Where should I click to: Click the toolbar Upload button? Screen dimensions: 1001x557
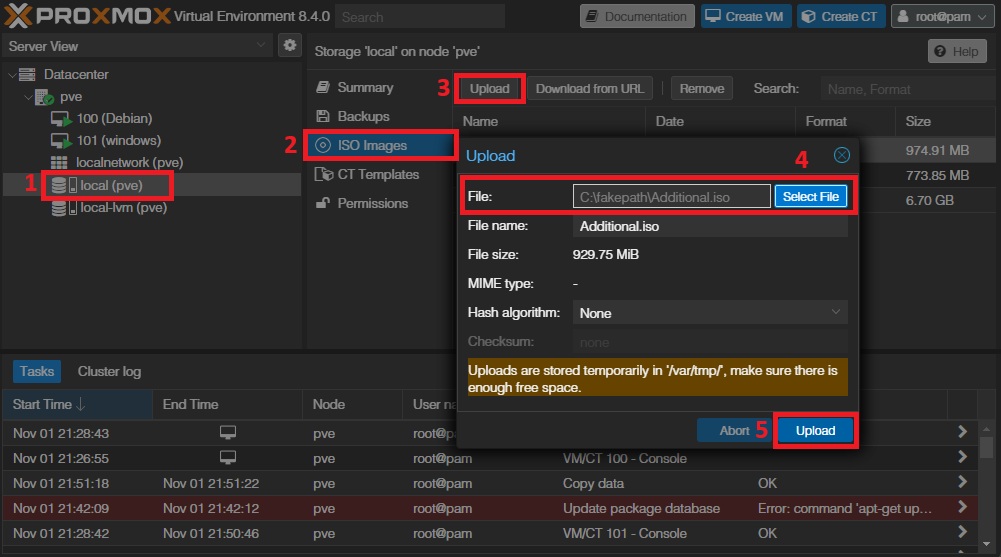click(490, 89)
